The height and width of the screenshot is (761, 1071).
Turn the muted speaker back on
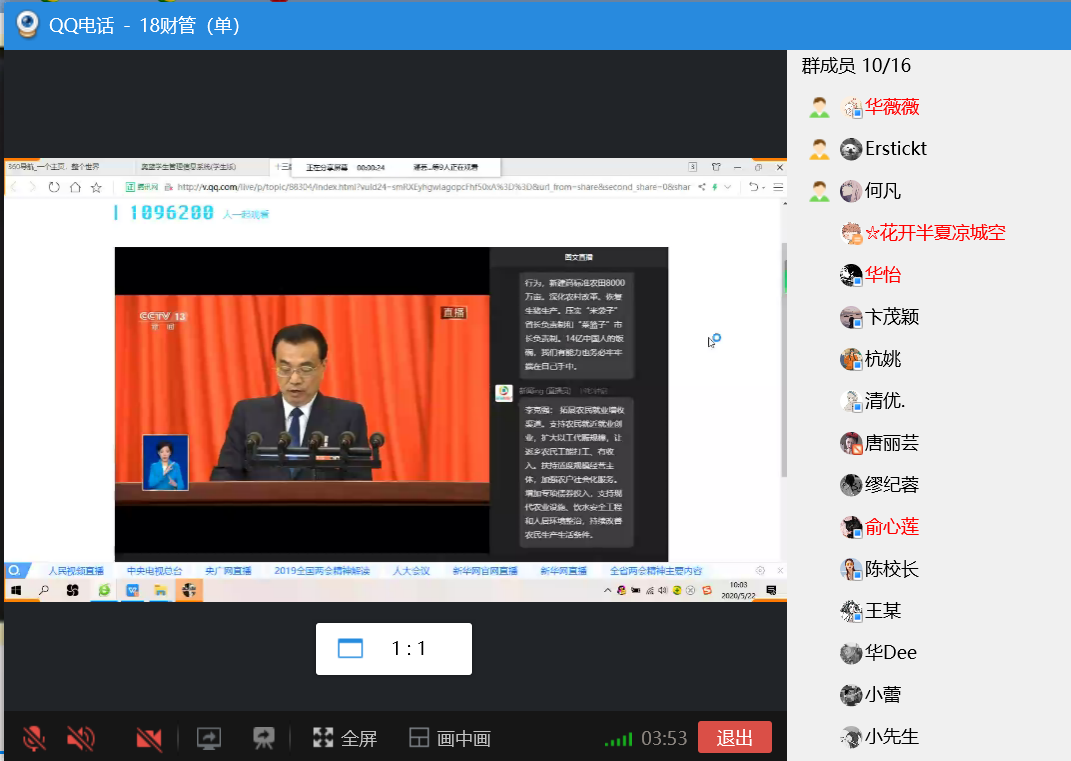[81, 738]
